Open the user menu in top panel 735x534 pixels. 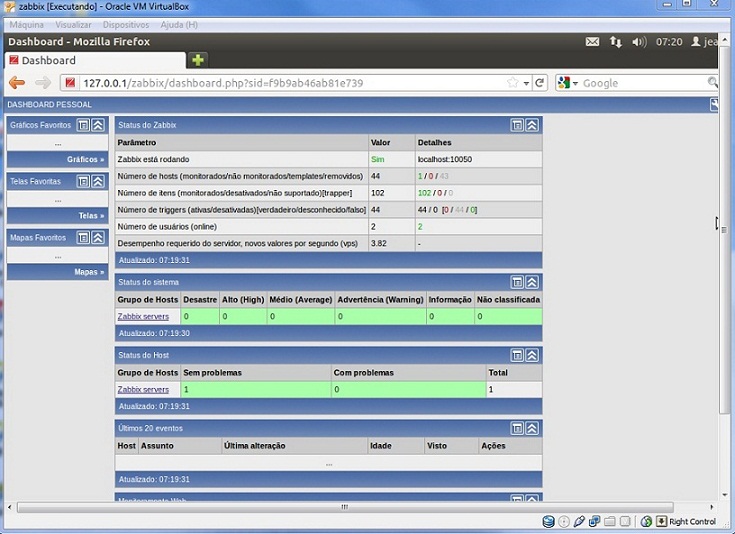tap(705, 42)
